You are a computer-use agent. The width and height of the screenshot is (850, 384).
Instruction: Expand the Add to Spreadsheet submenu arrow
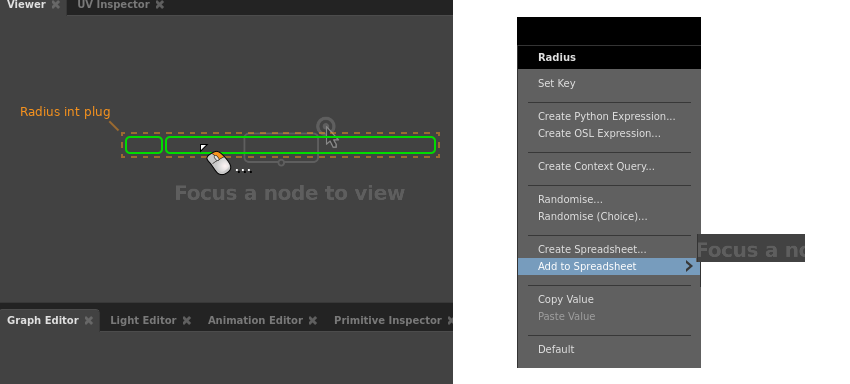tap(689, 266)
